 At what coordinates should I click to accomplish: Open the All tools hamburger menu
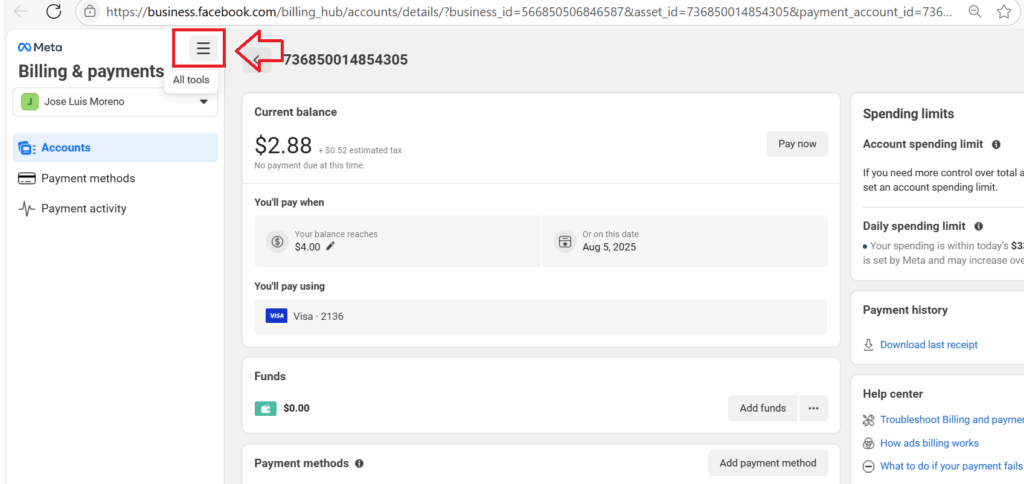click(203, 48)
